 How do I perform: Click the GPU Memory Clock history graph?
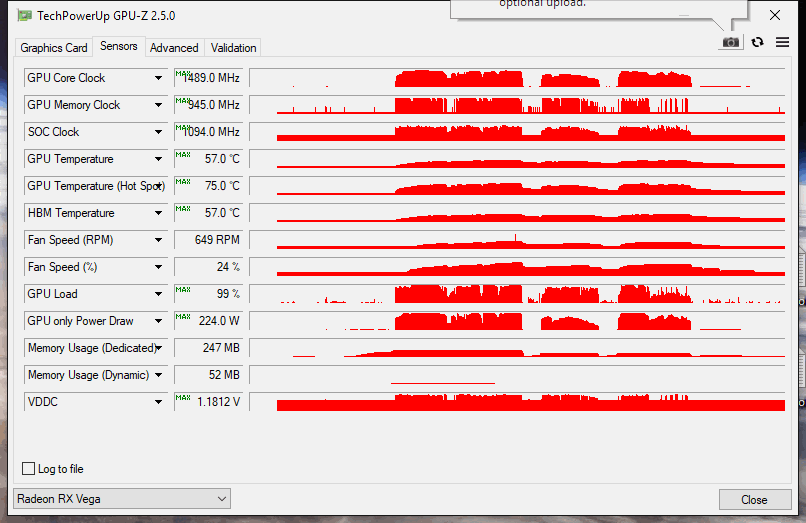pyautogui.click(x=518, y=105)
